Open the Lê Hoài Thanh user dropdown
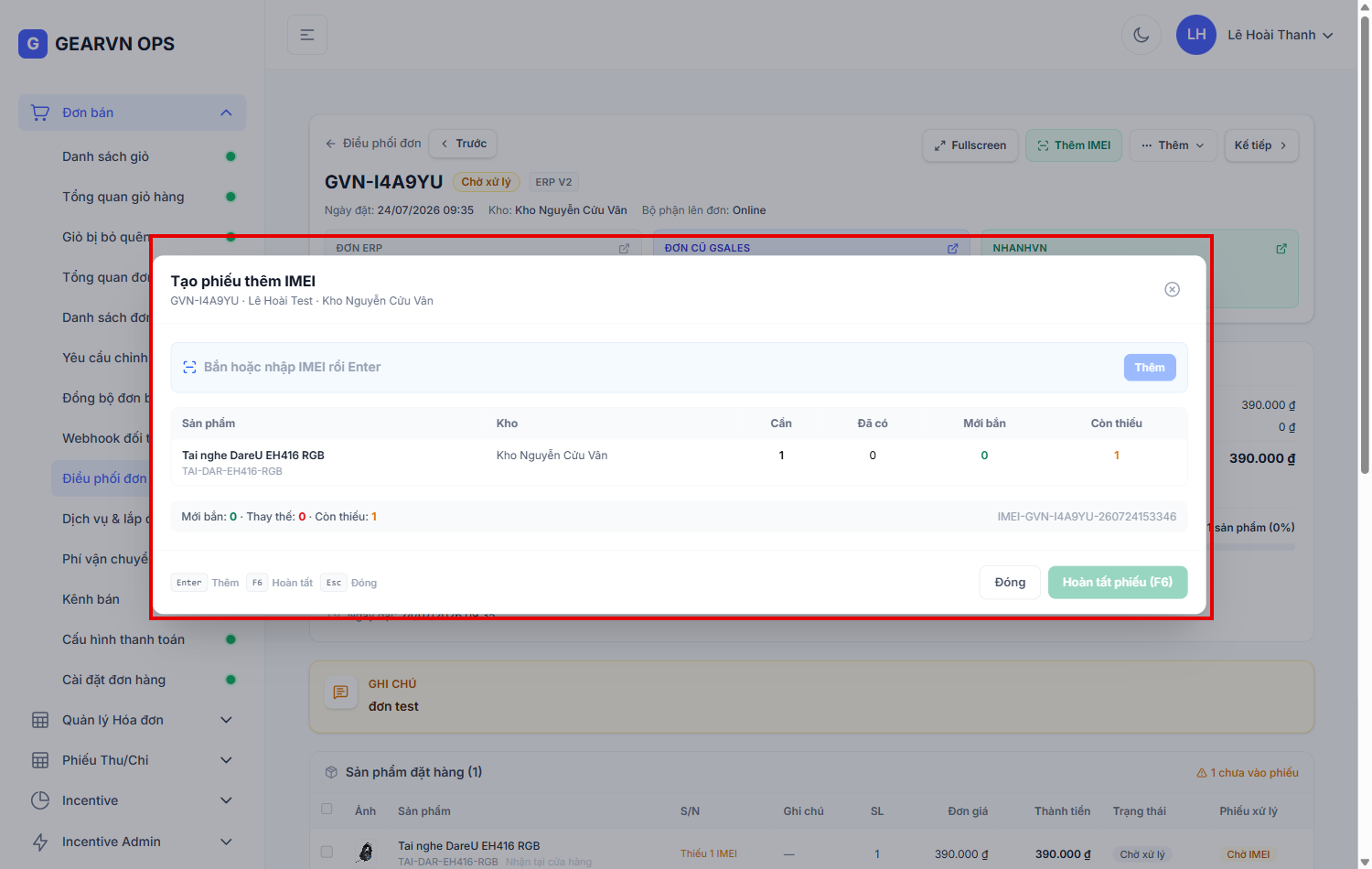The image size is (1372, 869). (1281, 35)
